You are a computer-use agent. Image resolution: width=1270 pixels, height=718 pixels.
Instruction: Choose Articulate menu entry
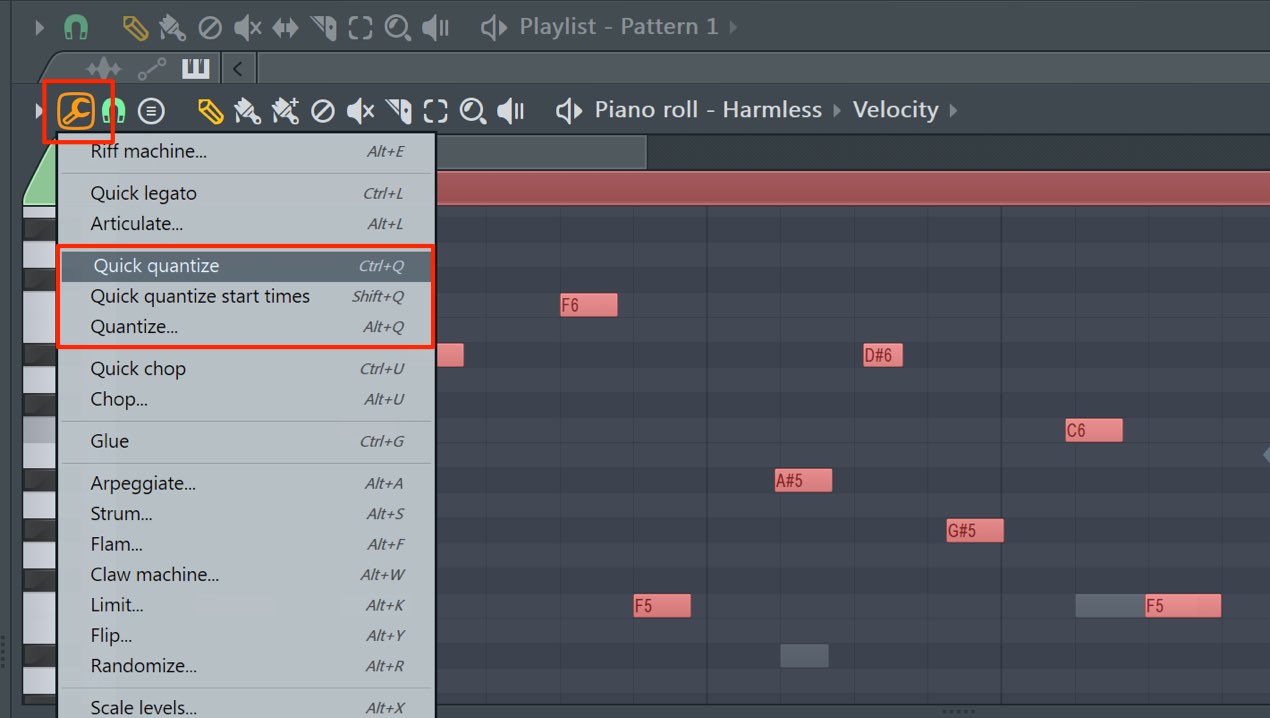click(x=247, y=224)
